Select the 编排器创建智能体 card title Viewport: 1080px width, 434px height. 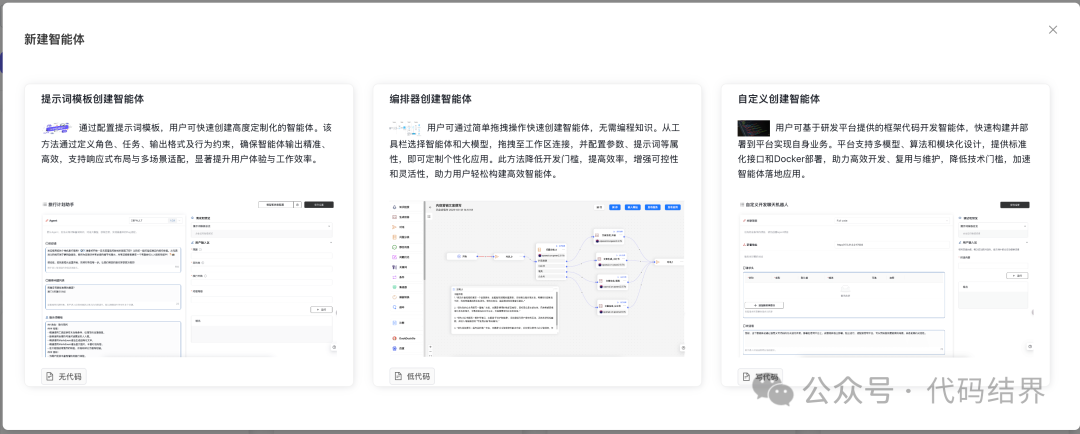click(x=430, y=99)
